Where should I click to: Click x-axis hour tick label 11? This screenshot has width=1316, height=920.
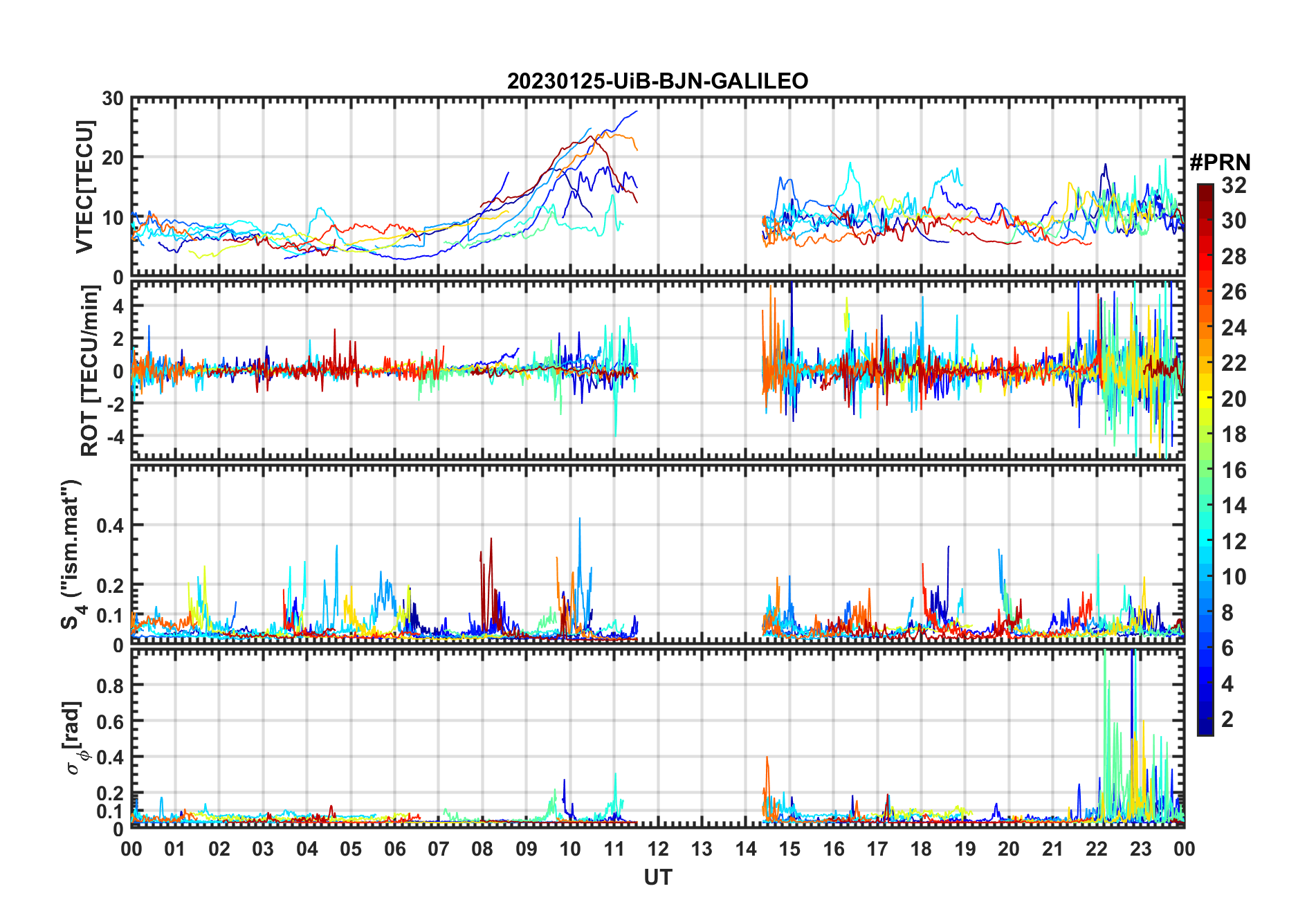[614, 849]
